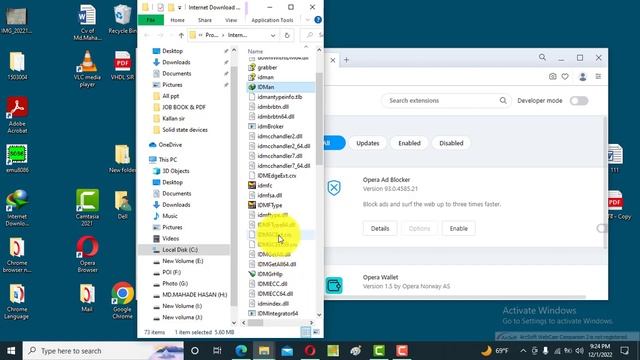Image resolution: width=640 pixels, height=360 pixels.
Task: Show hidden system tray icons
Action: coord(523,351)
